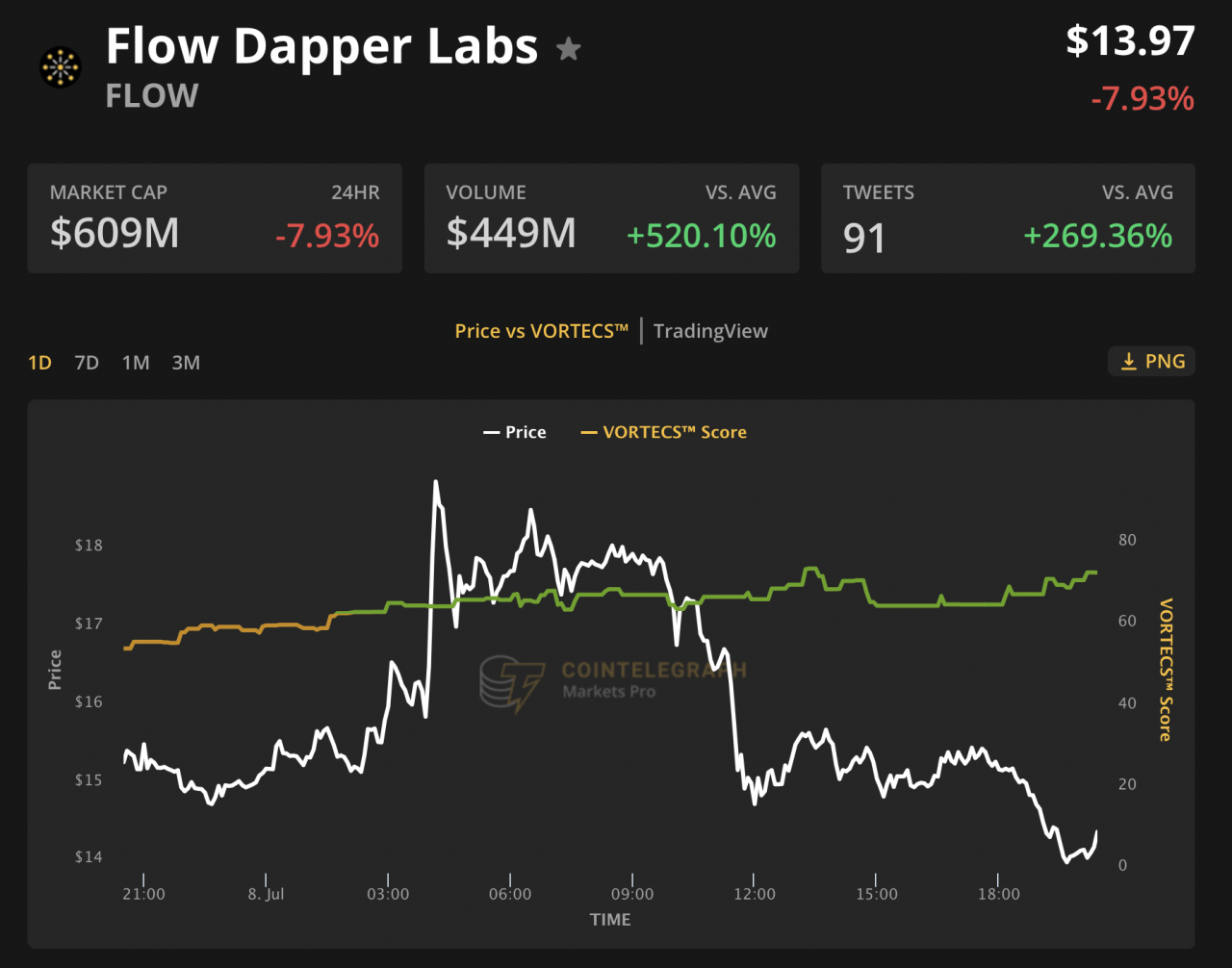Image resolution: width=1232 pixels, height=968 pixels.
Task: Switch to the TradingView chart tab
Action: coord(710,331)
